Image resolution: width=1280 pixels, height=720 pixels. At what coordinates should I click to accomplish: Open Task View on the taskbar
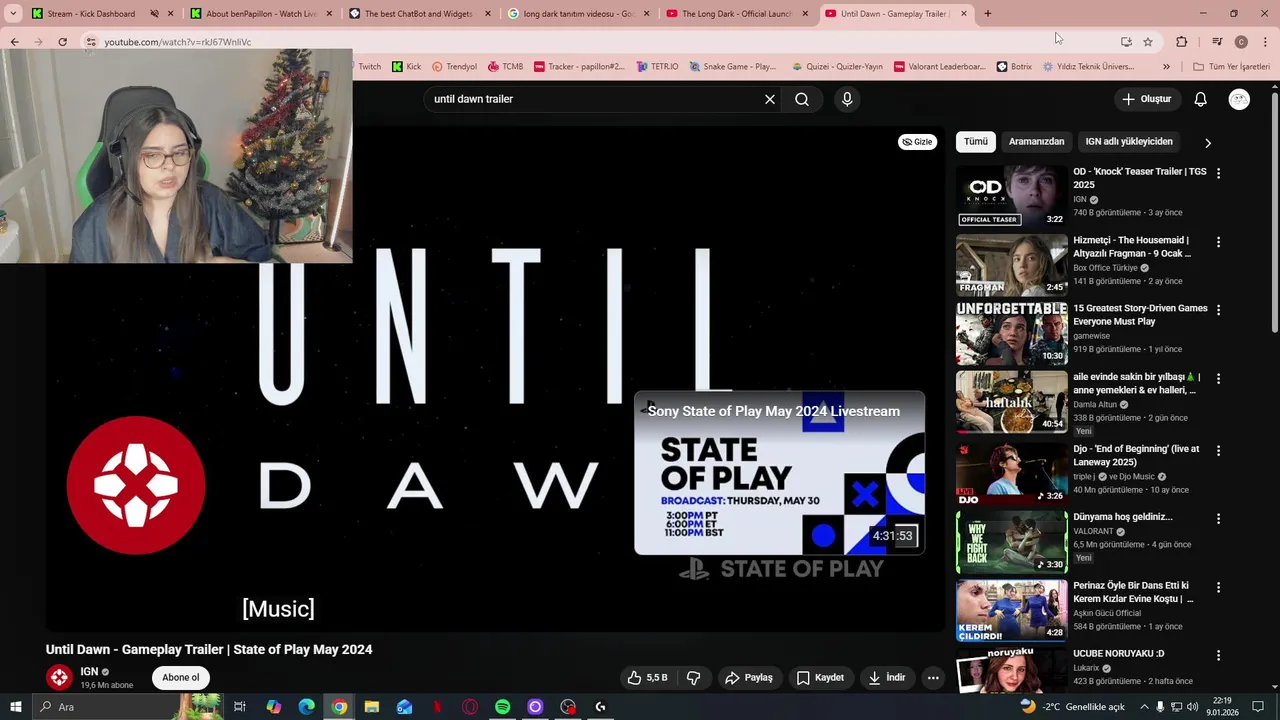click(x=240, y=707)
